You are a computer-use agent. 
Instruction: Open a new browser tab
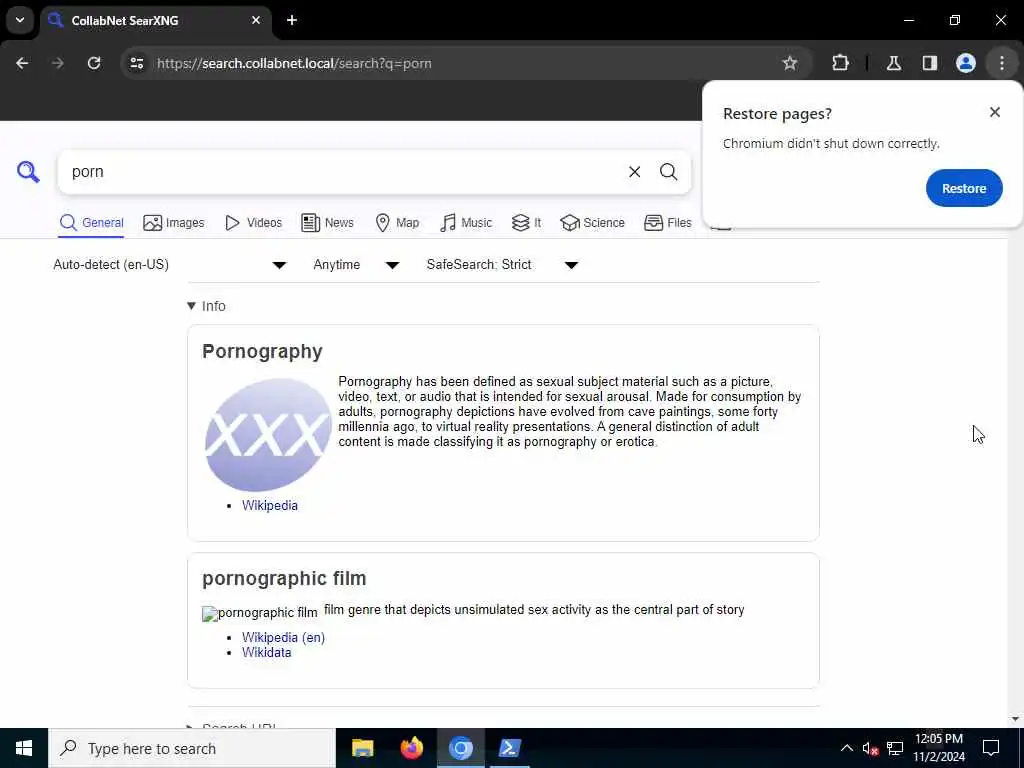[292, 20]
